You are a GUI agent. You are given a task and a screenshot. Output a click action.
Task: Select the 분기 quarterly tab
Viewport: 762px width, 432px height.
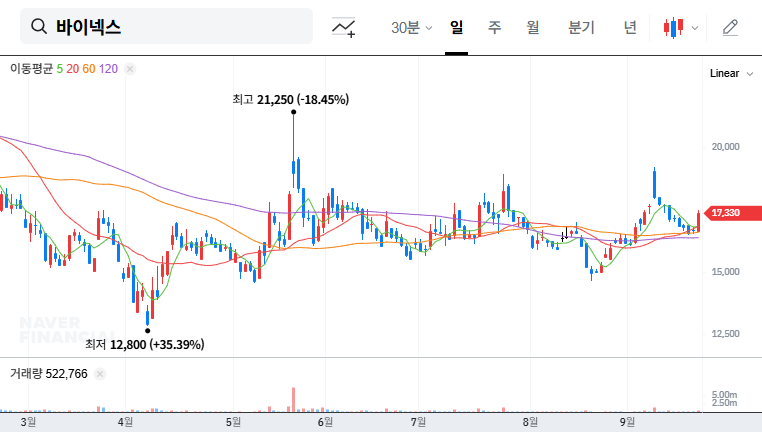(581, 27)
